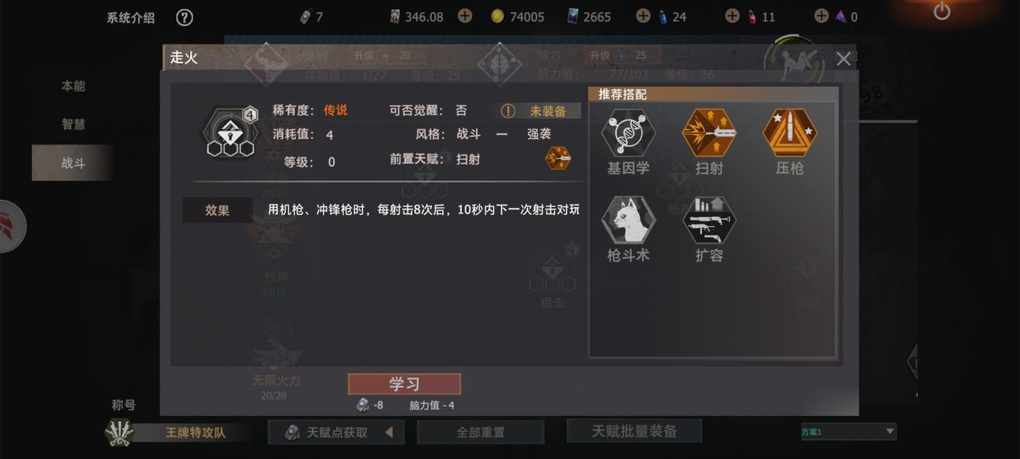Expand the half-hidden arrow at right edge
1020x459 pixels.
coord(912,361)
